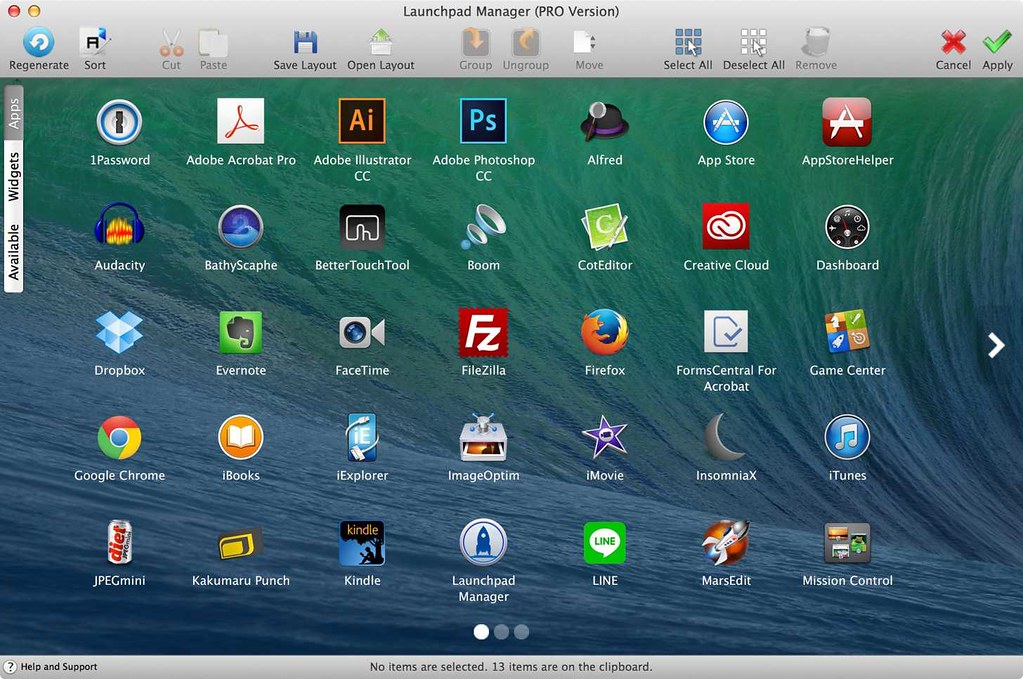Select the first page indicator dot
Screen dimensions: 1023x679
tap(481, 631)
